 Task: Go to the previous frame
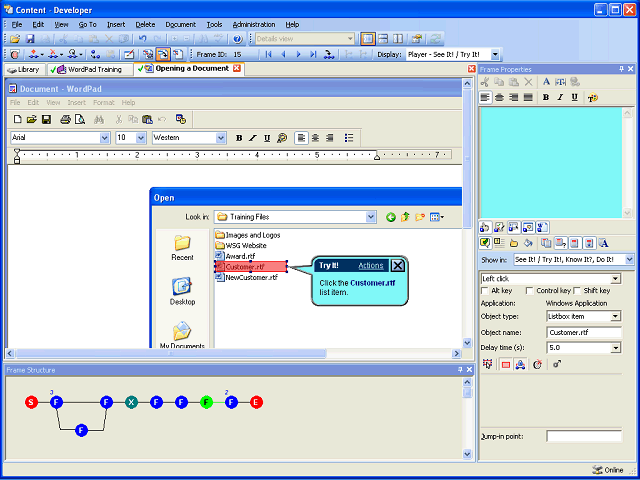point(283,54)
